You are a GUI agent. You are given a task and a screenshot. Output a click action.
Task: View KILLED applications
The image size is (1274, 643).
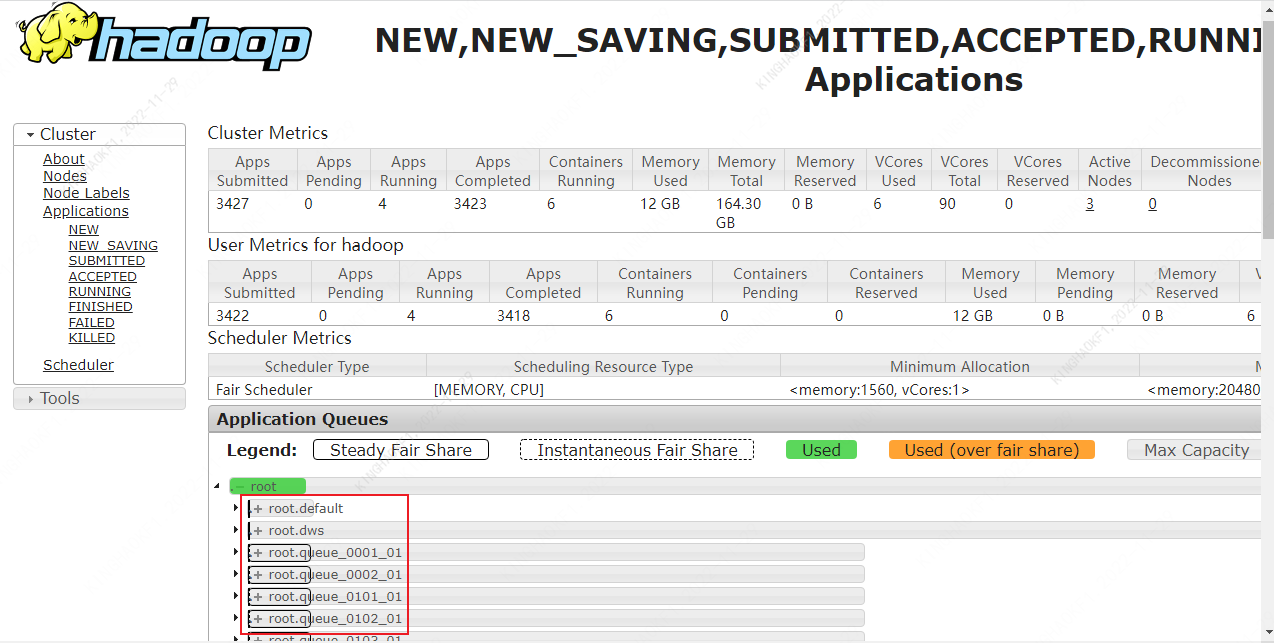91,338
